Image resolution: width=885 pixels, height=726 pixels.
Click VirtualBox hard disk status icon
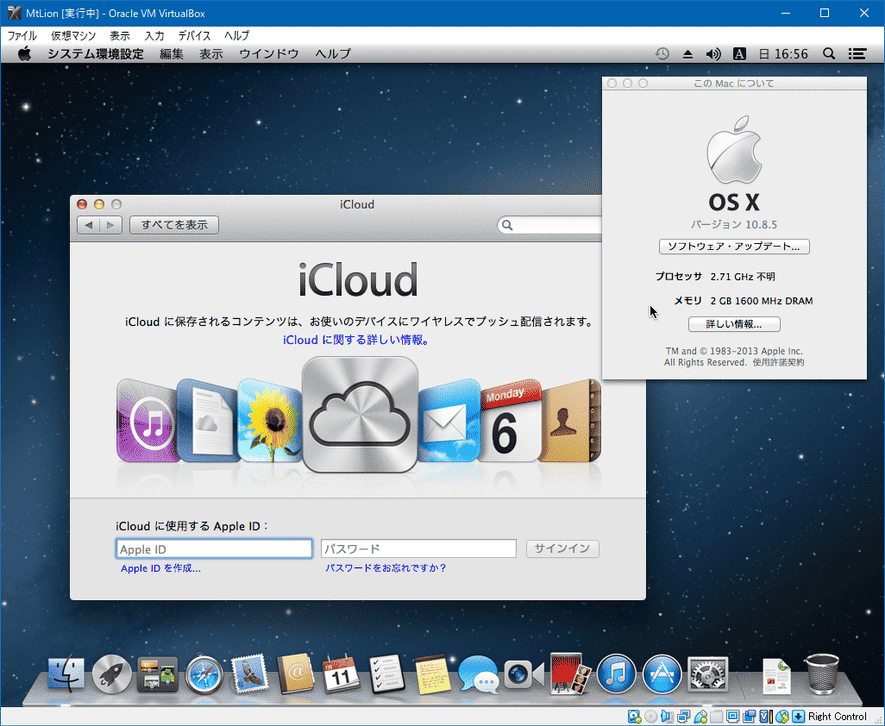[634, 716]
